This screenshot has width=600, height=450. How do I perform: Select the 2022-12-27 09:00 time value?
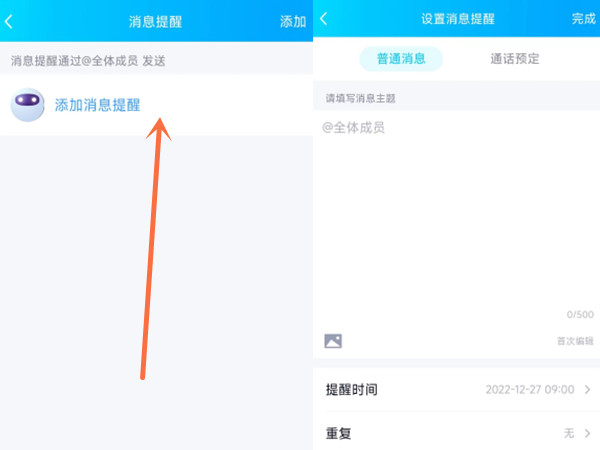pyautogui.click(x=530, y=389)
